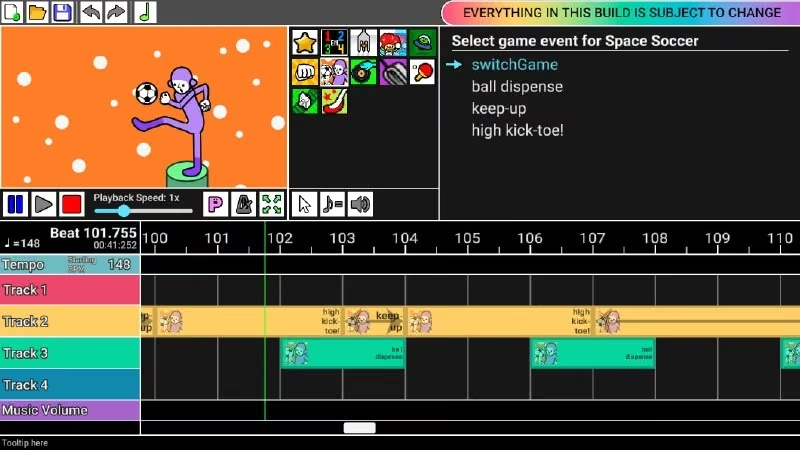The height and width of the screenshot is (450, 800).
Task: Choose the music volume speaker tool
Action: pos(360,204)
